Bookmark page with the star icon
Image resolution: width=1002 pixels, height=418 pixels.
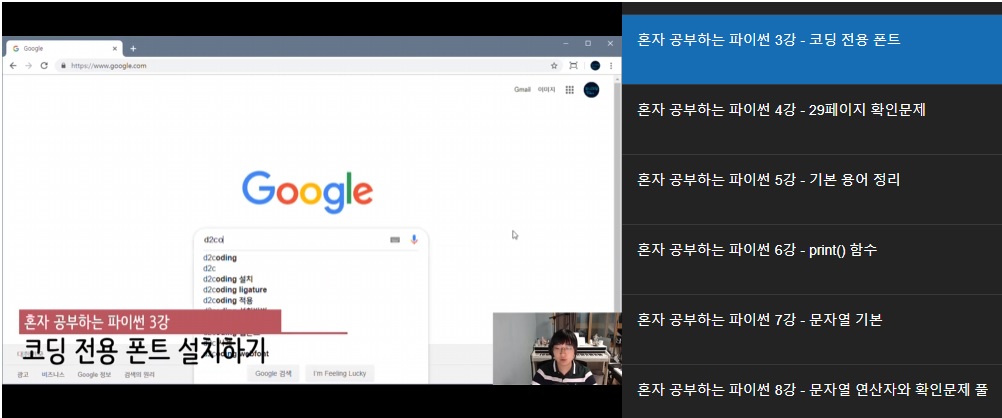coord(554,65)
